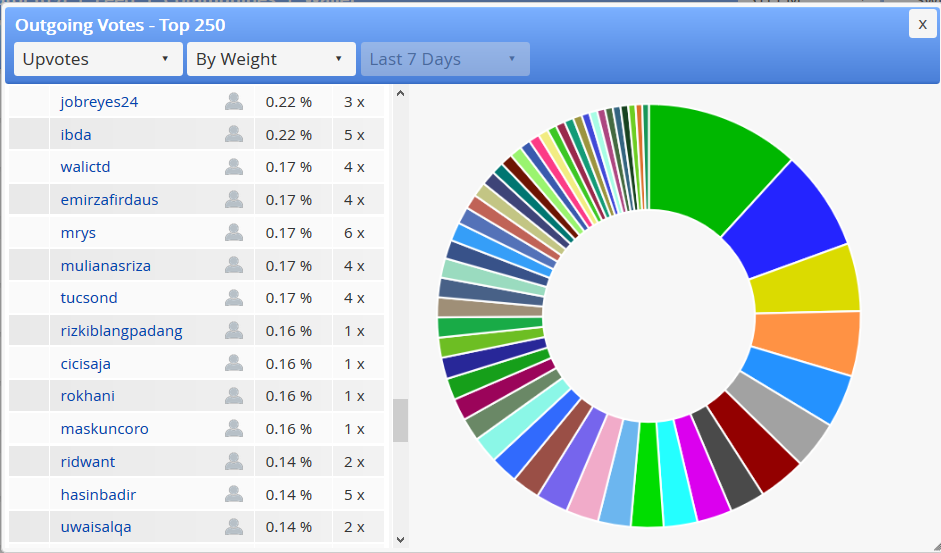Image resolution: width=941 pixels, height=553 pixels.
Task: Click the 6 x vote count for mrys
Action: [x=354, y=233]
